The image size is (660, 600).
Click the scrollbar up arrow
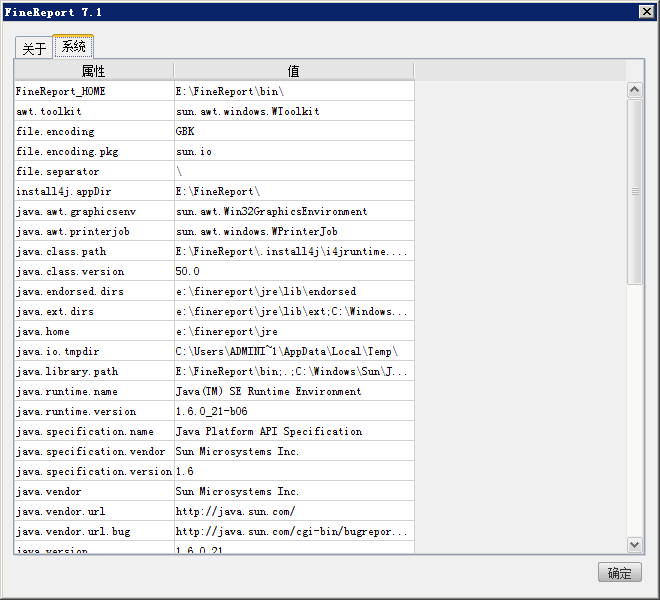pyautogui.click(x=634, y=90)
